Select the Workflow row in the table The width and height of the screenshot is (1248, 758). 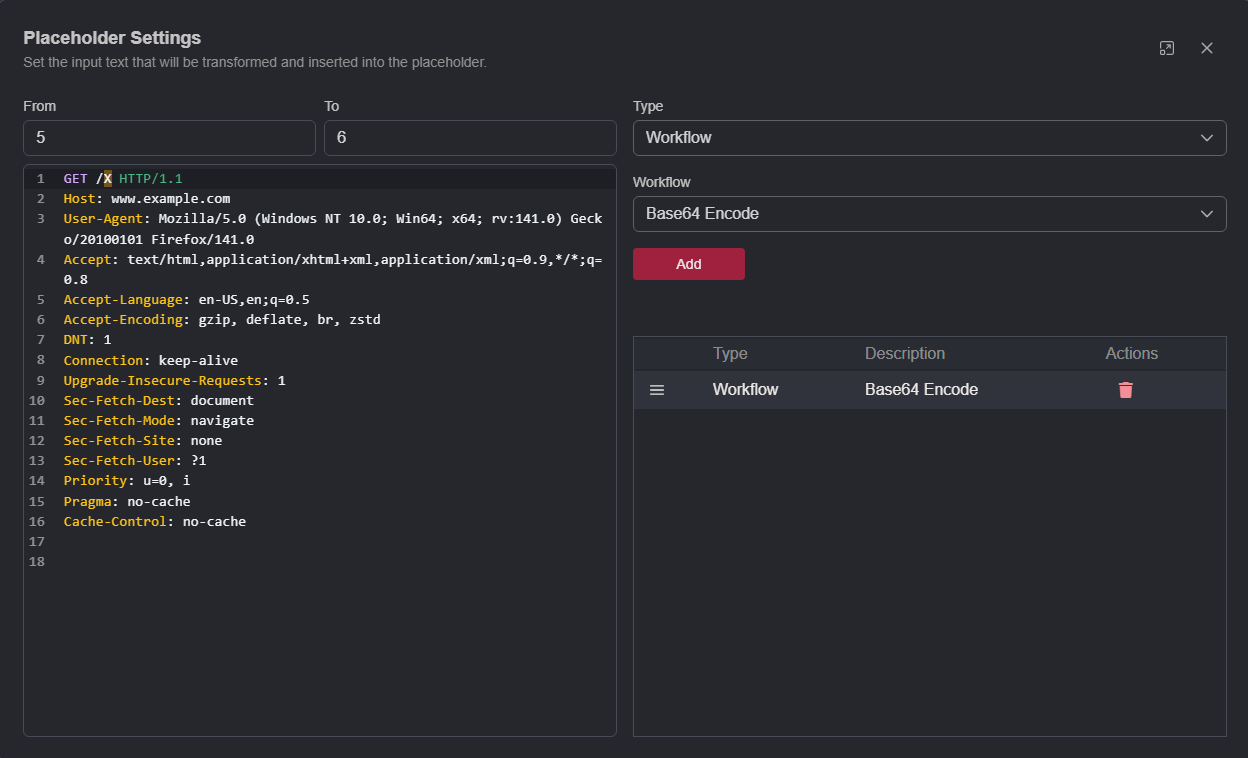click(850, 389)
